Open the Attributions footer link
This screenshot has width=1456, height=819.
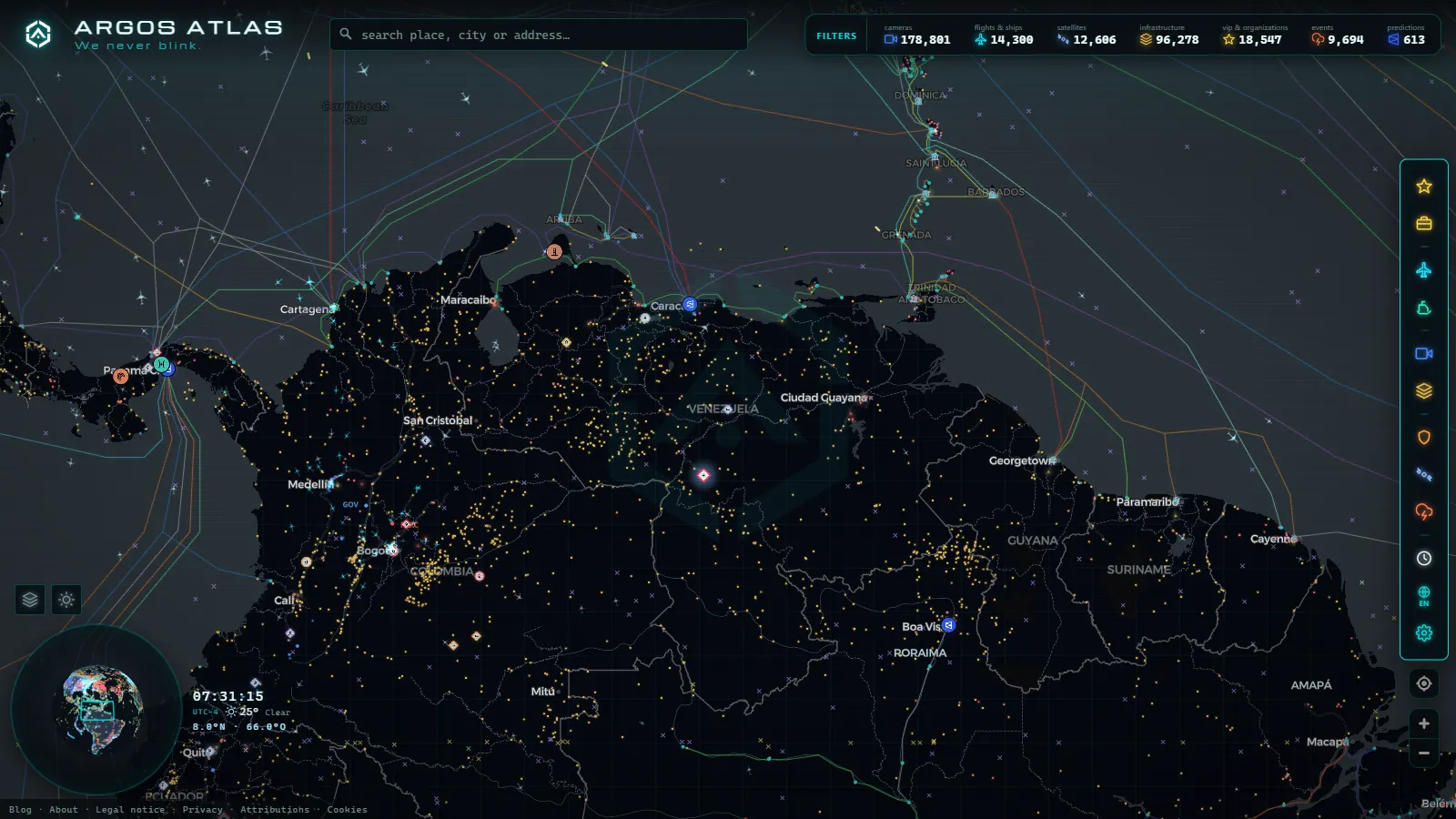click(x=275, y=809)
